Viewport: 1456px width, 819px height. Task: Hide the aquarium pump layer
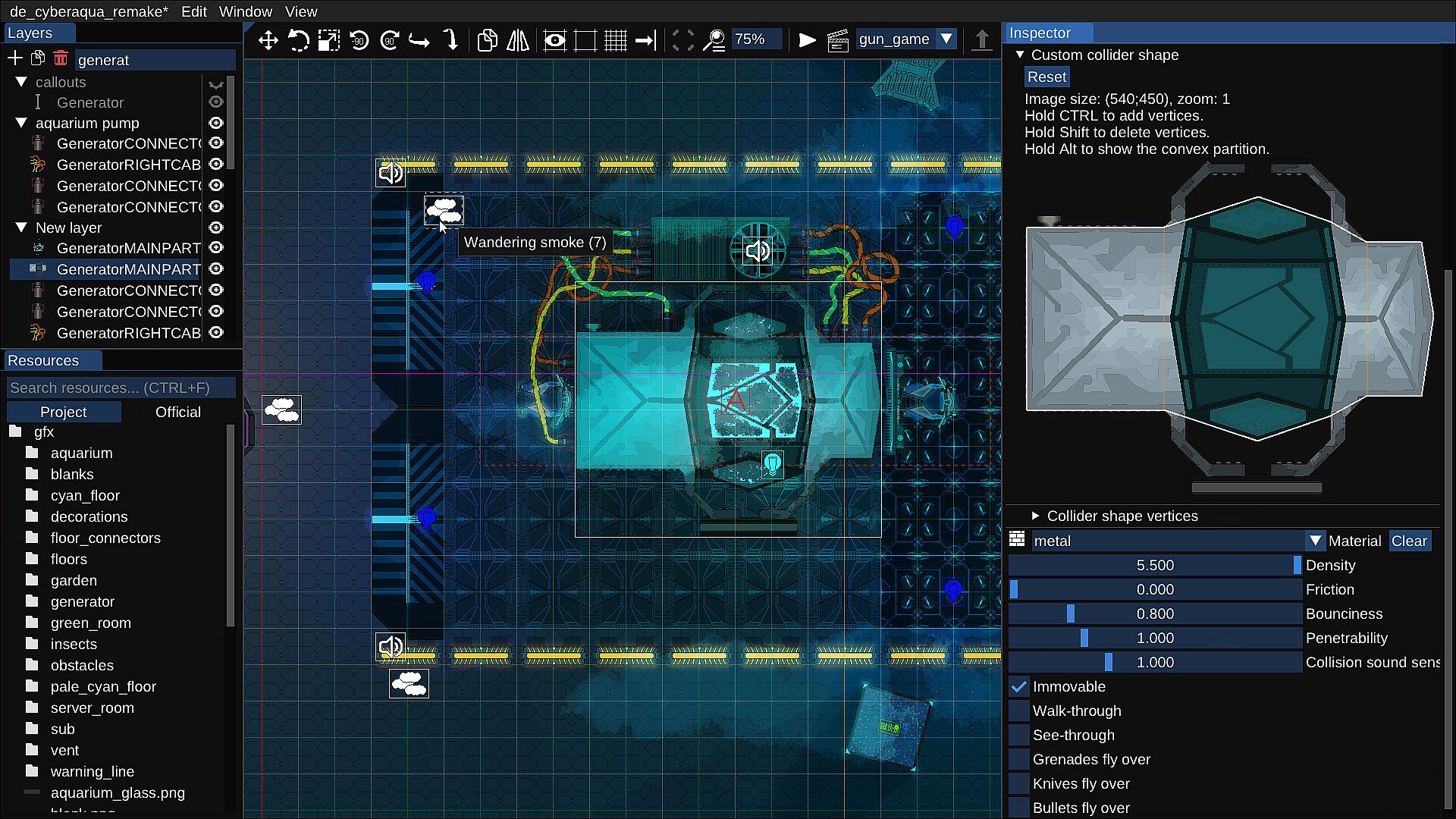coord(216,123)
